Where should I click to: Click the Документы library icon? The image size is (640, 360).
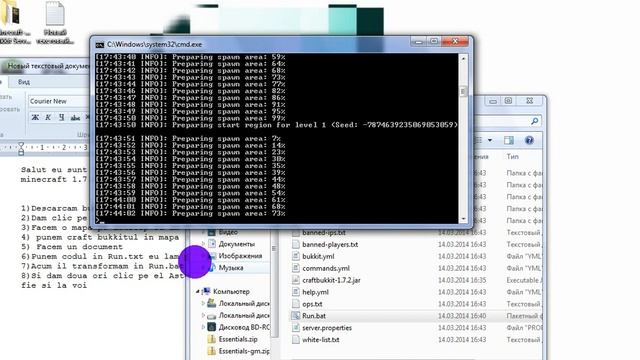click(212, 244)
